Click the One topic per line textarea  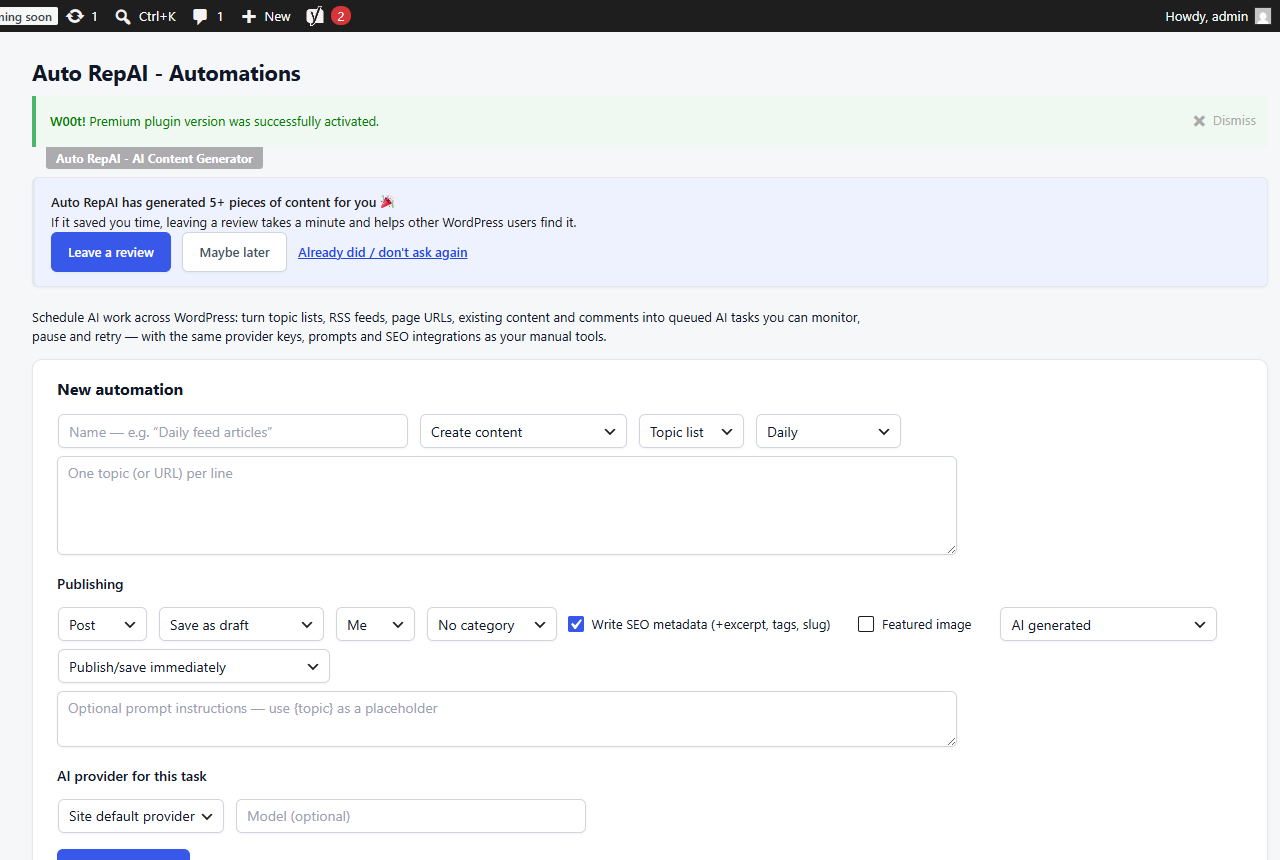coord(507,505)
